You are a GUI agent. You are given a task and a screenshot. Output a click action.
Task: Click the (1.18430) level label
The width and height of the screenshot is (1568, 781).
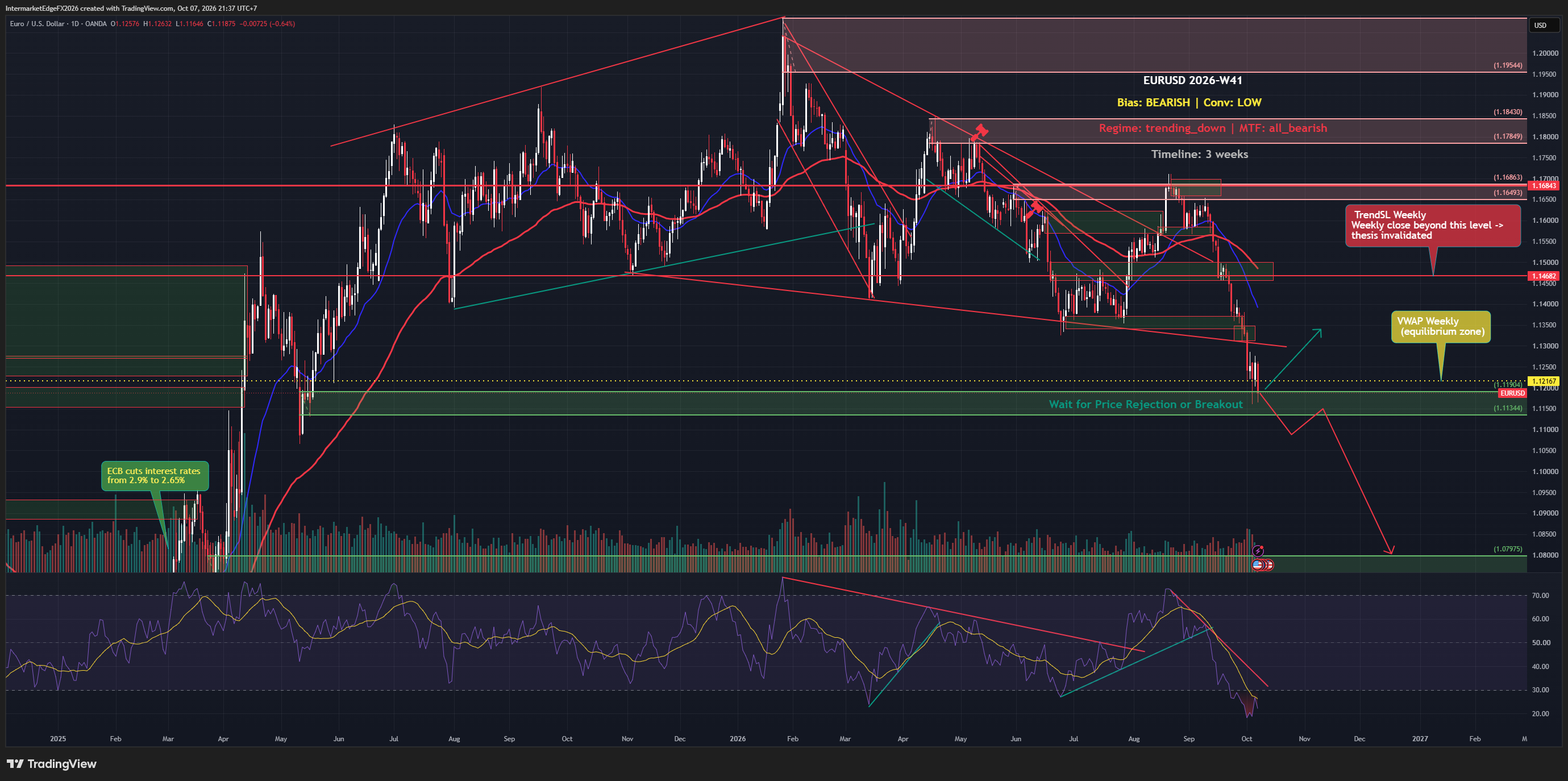pos(1508,112)
